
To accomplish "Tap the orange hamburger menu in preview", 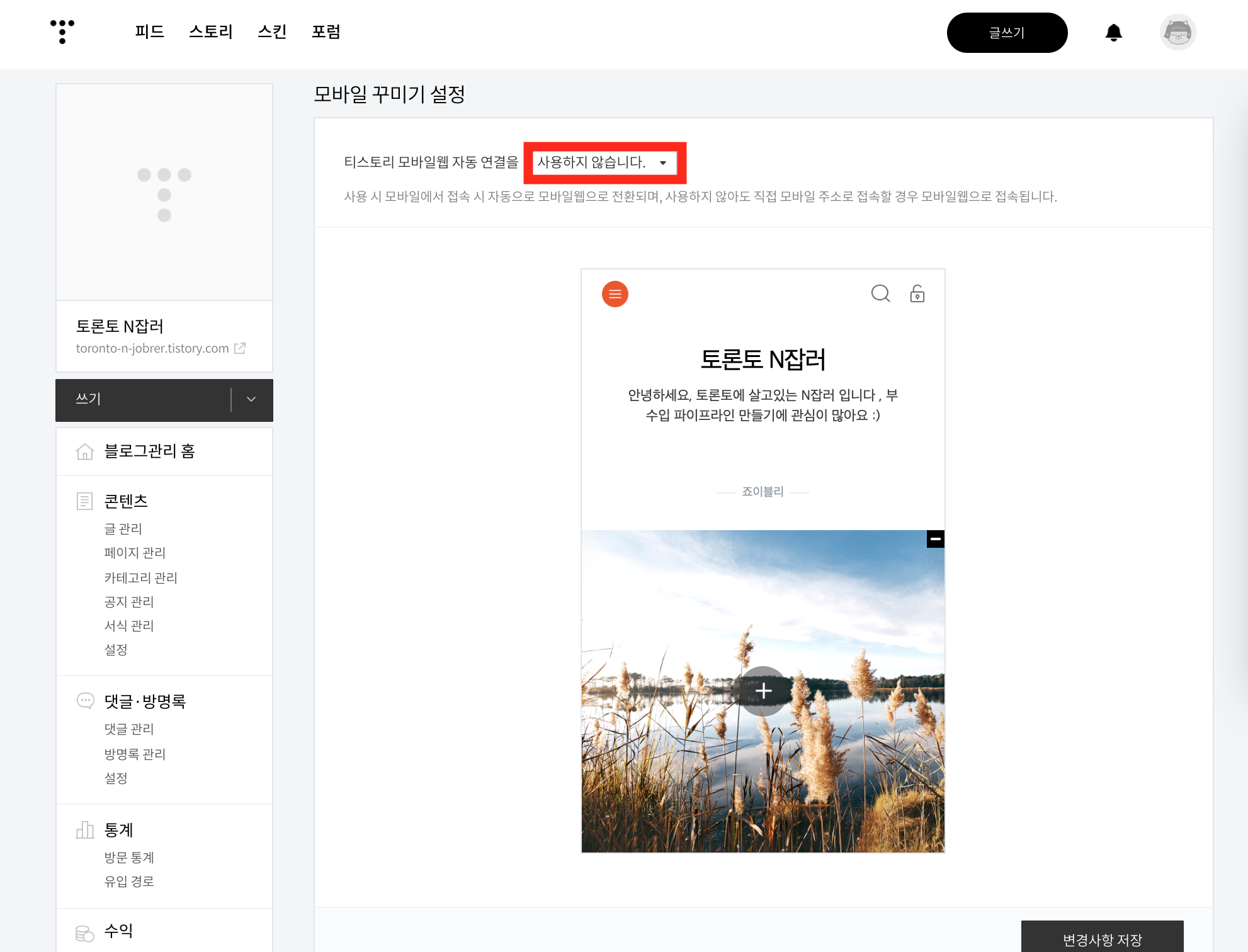I will 615,294.
